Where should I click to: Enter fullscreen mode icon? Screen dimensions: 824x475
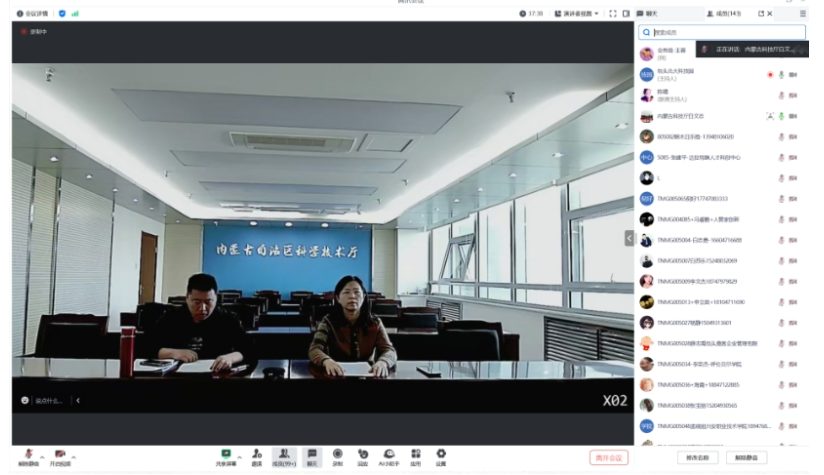pyautogui.click(x=613, y=14)
